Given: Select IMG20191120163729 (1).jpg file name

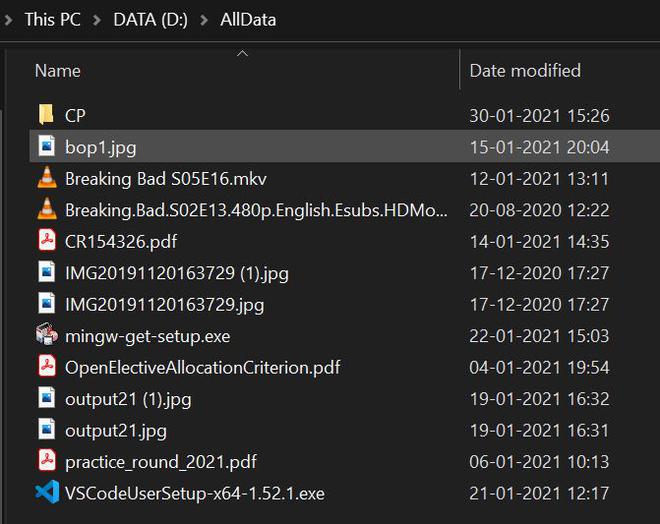Looking at the screenshot, I should (x=177, y=273).
